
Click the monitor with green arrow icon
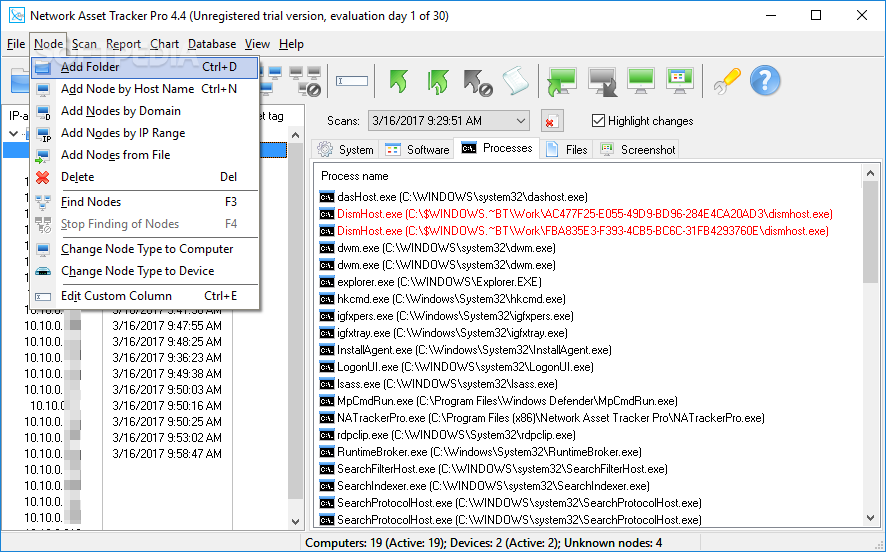coord(561,81)
